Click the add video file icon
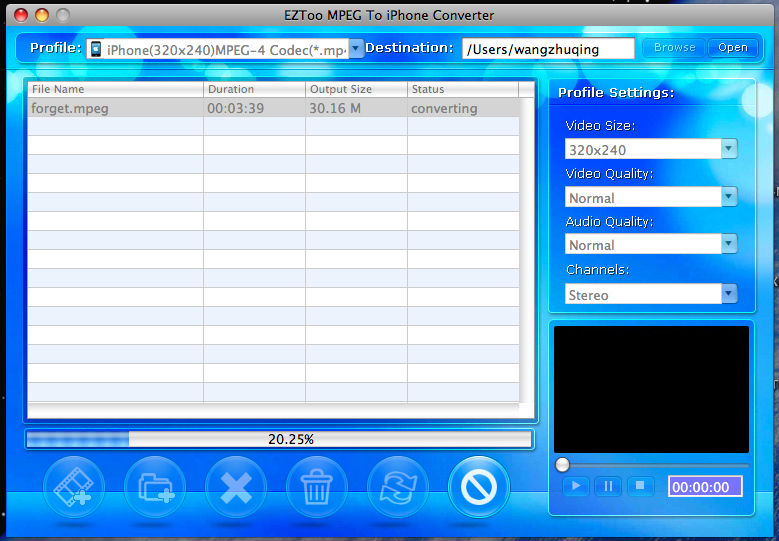Image resolution: width=779 pixels, height=541 pixels. click(74, 486)
